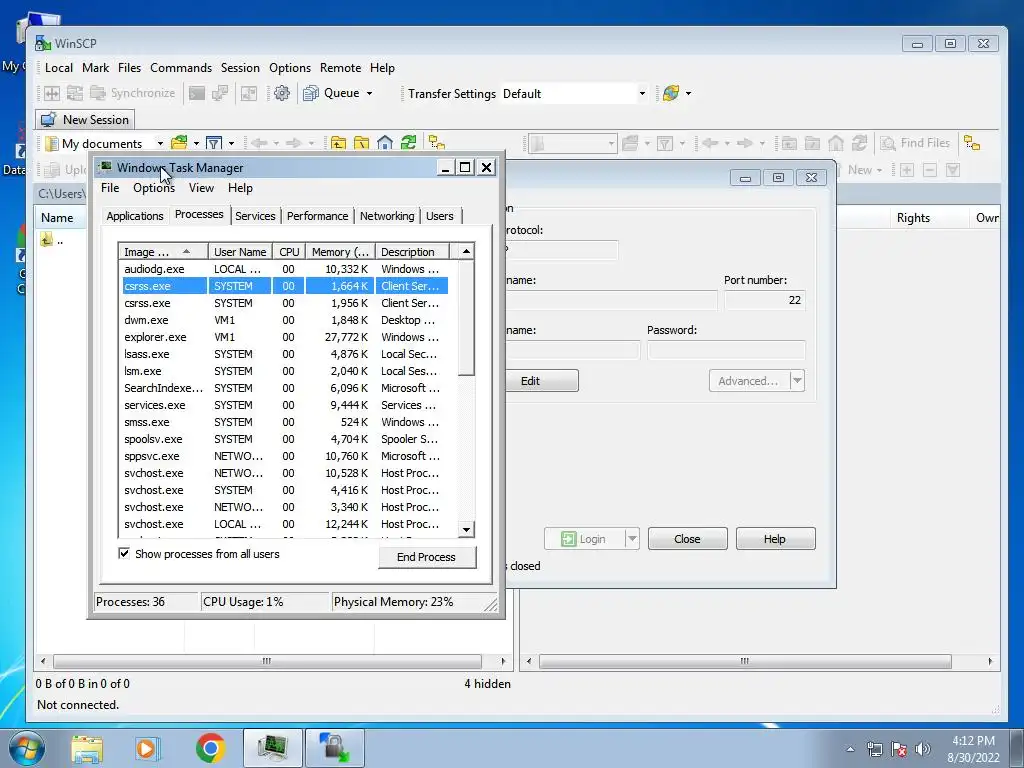Refresh the local panel with green arrows icon
Image resolution: width=1024 pixels, height=768 pixels.
pyautogui.click(x=409, y=143)
